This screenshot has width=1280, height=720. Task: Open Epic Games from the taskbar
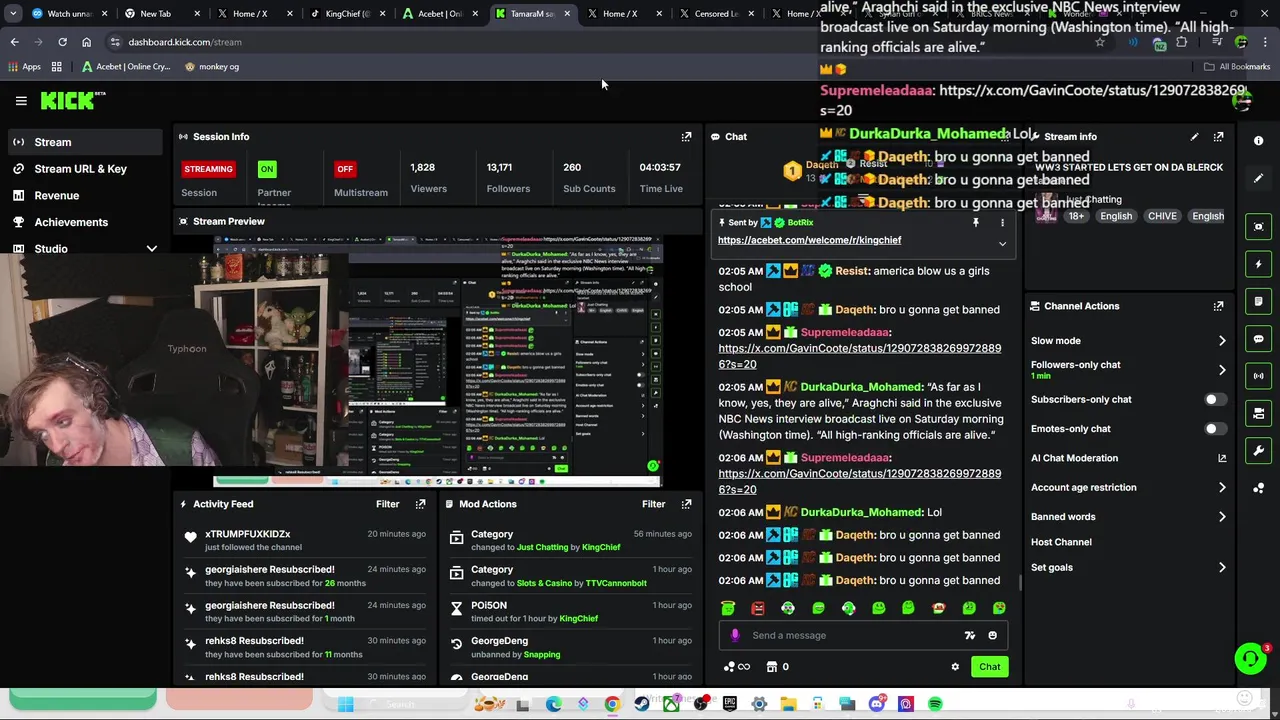click(x=730, y=704)
